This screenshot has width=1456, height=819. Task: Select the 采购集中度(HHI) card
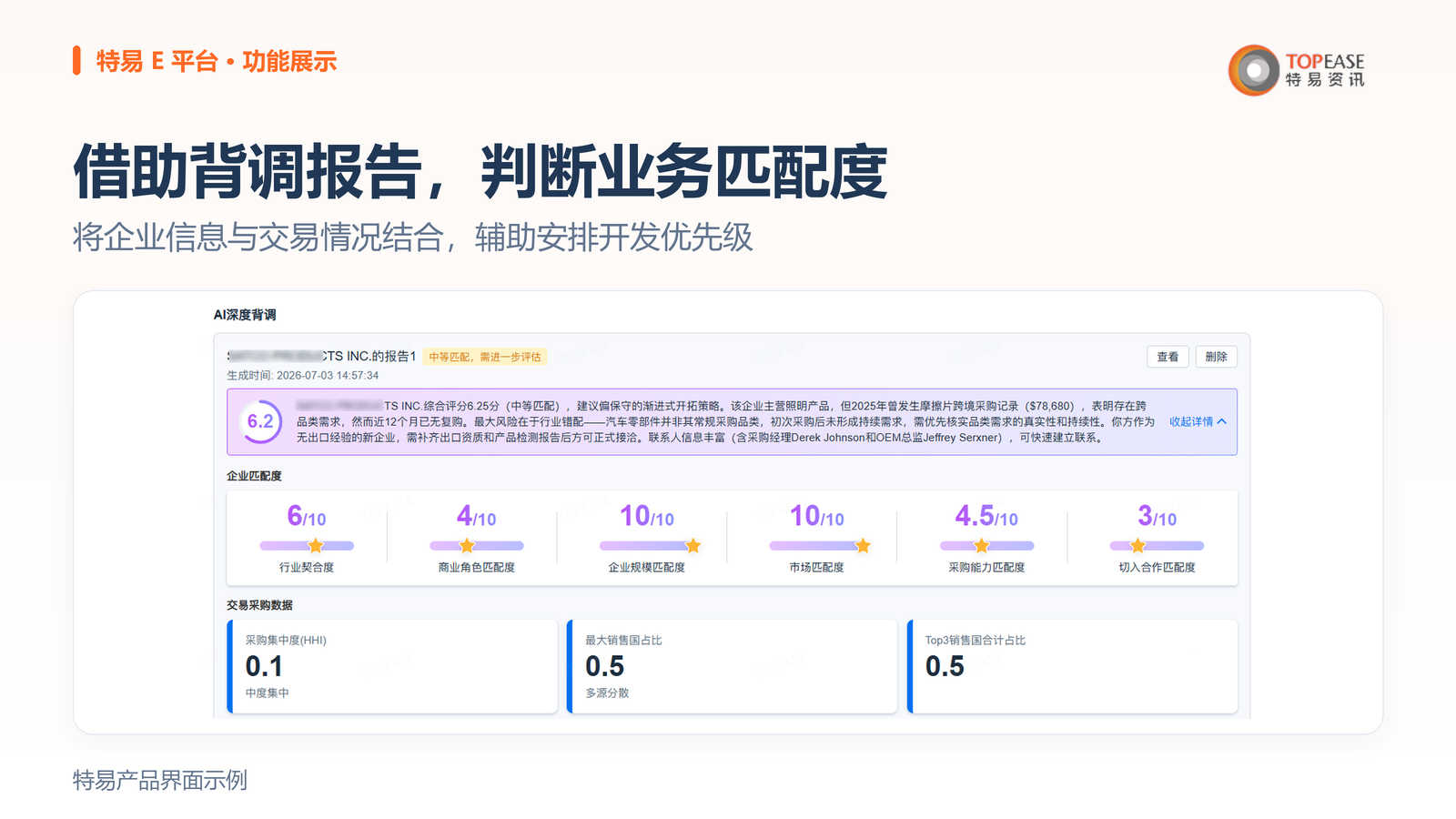(x=392, y=666)
